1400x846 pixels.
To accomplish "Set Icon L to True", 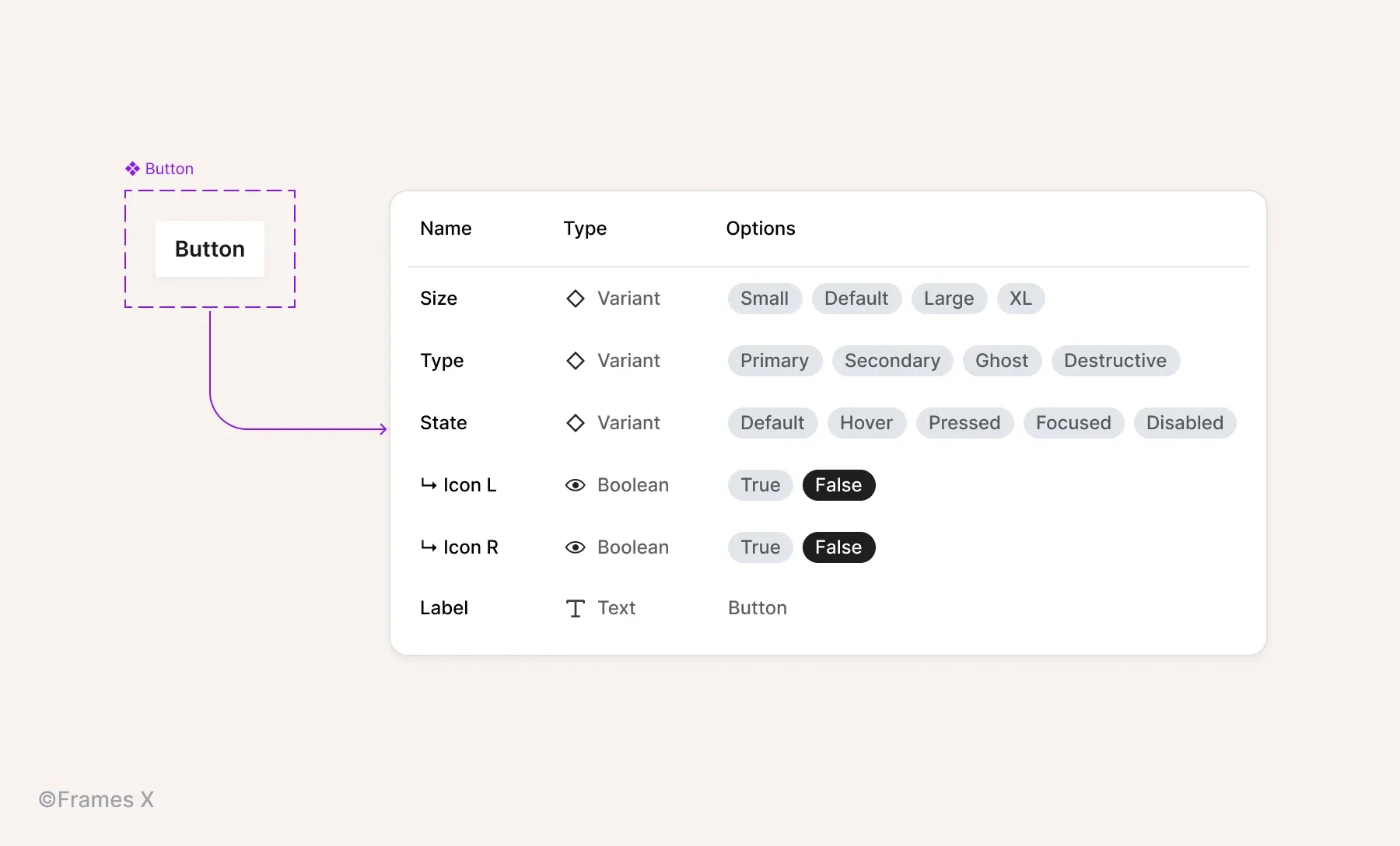I will [760, 485].
